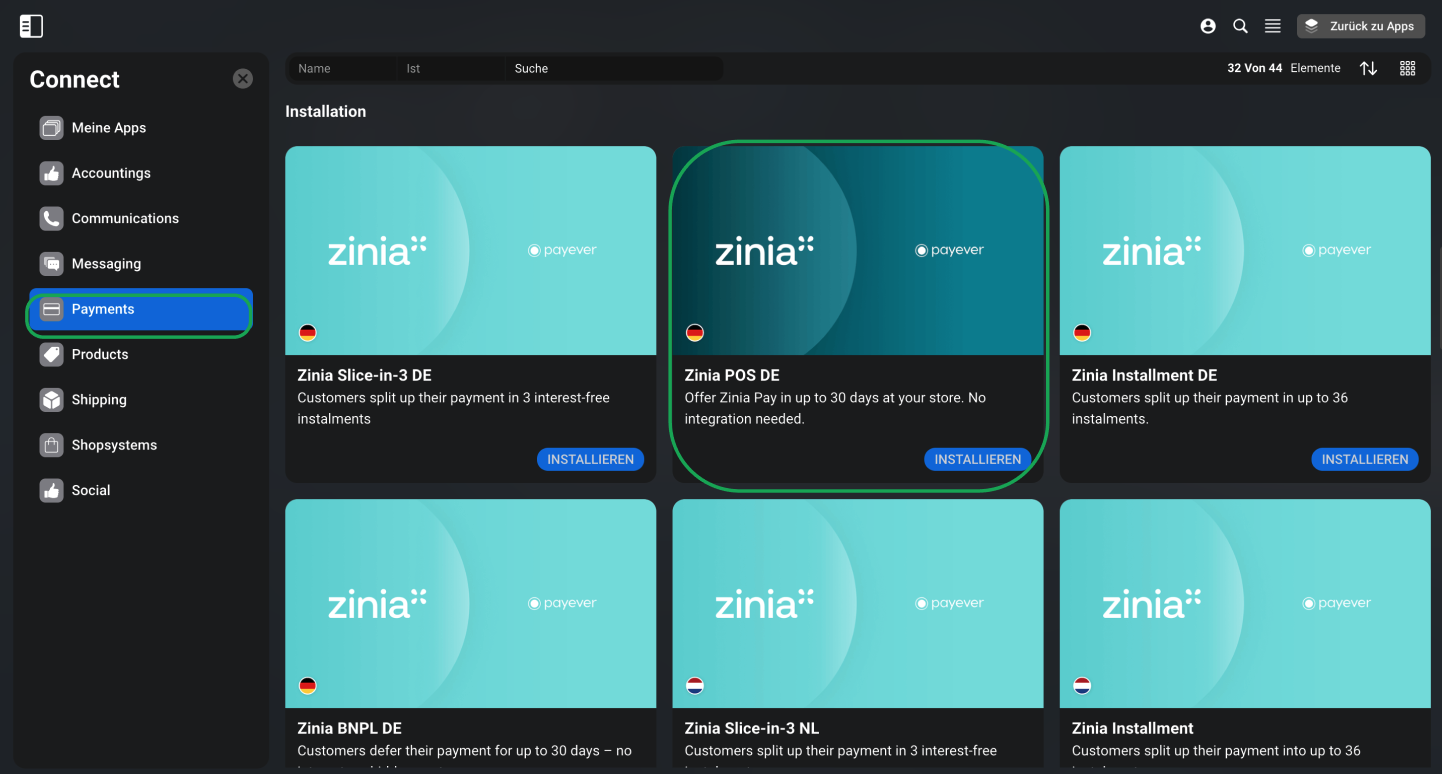Install Zinia Installment DE
1442x774 pixels.
pyautogui.click(x=1365, y=459)
